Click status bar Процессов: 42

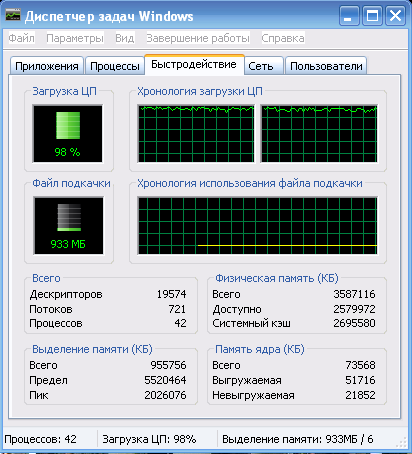click(x=40, y=439)
